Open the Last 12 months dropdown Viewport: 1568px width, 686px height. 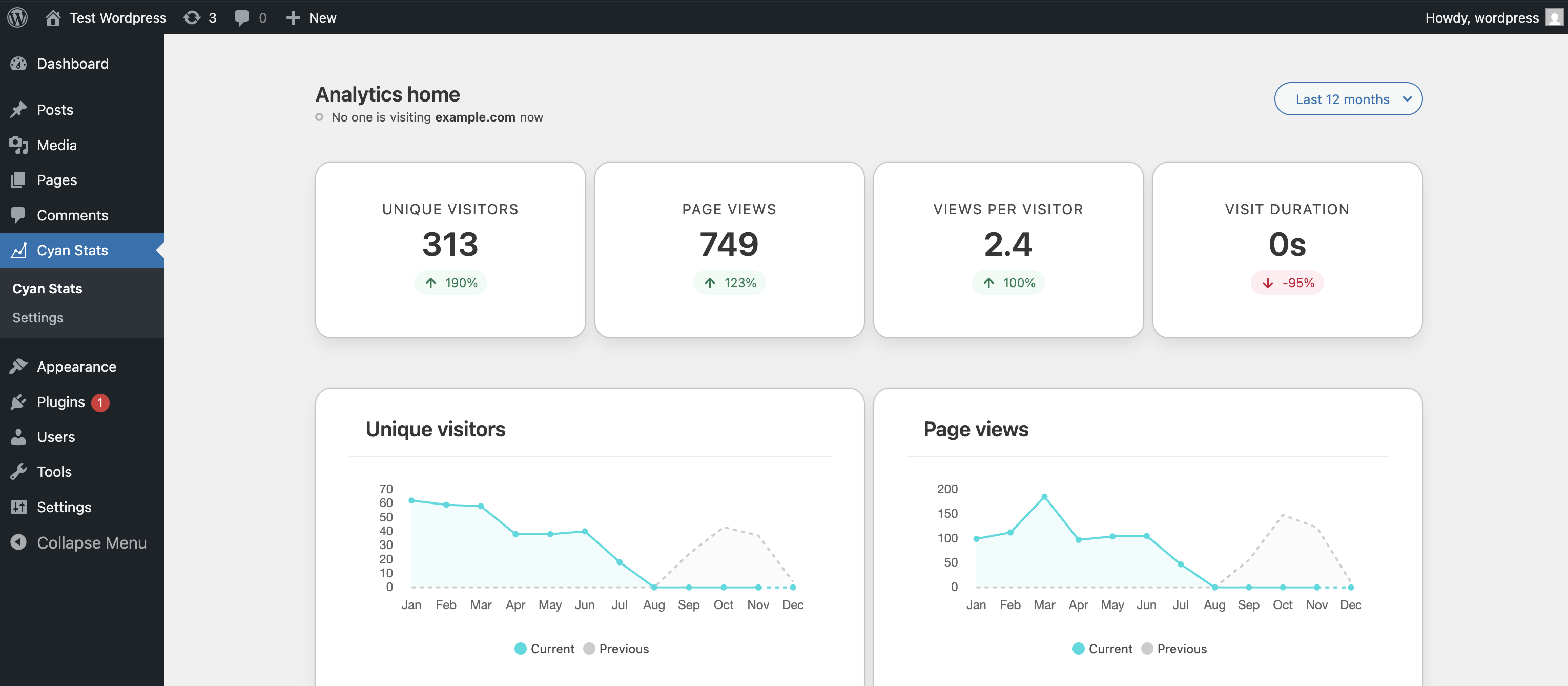[1348, 98]
